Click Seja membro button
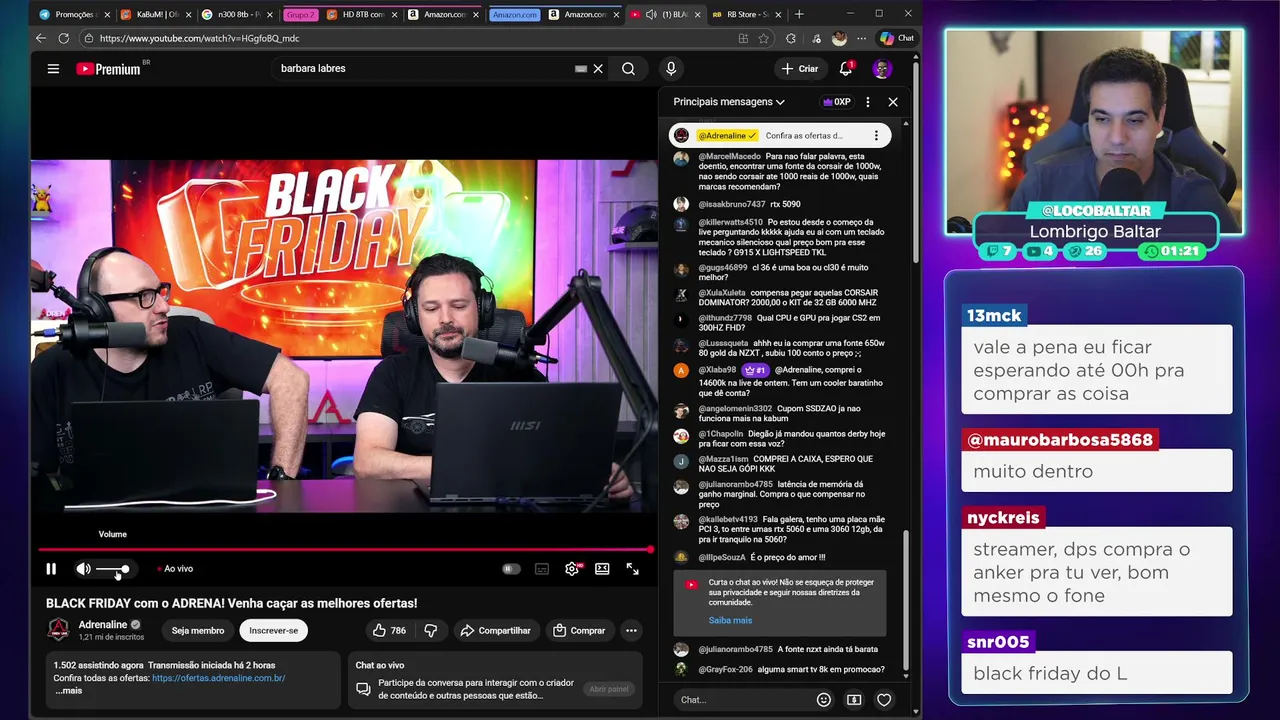This screenshot has height=720, width=1280. (x=198, y=631)
